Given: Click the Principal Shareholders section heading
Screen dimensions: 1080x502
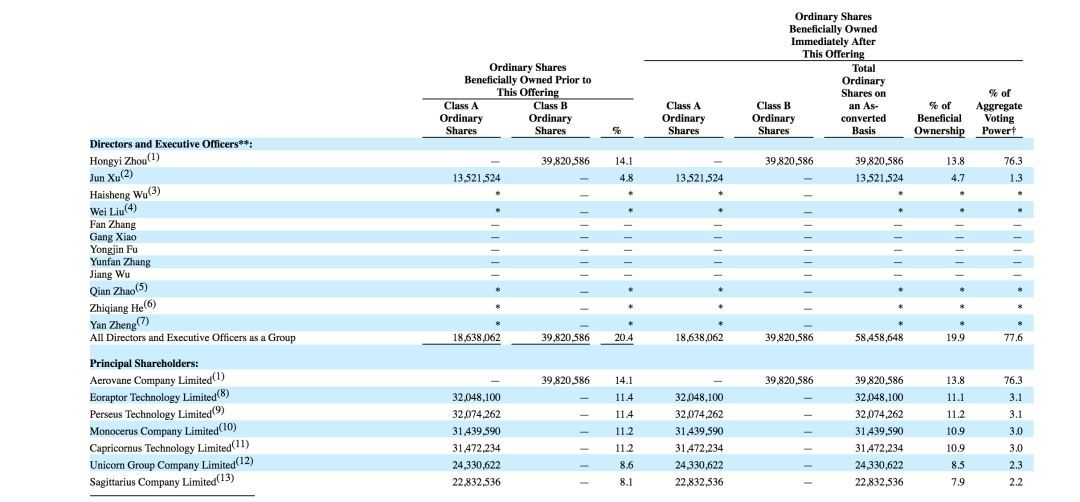Looking at the screenshot, I should [x=144, y=363].
